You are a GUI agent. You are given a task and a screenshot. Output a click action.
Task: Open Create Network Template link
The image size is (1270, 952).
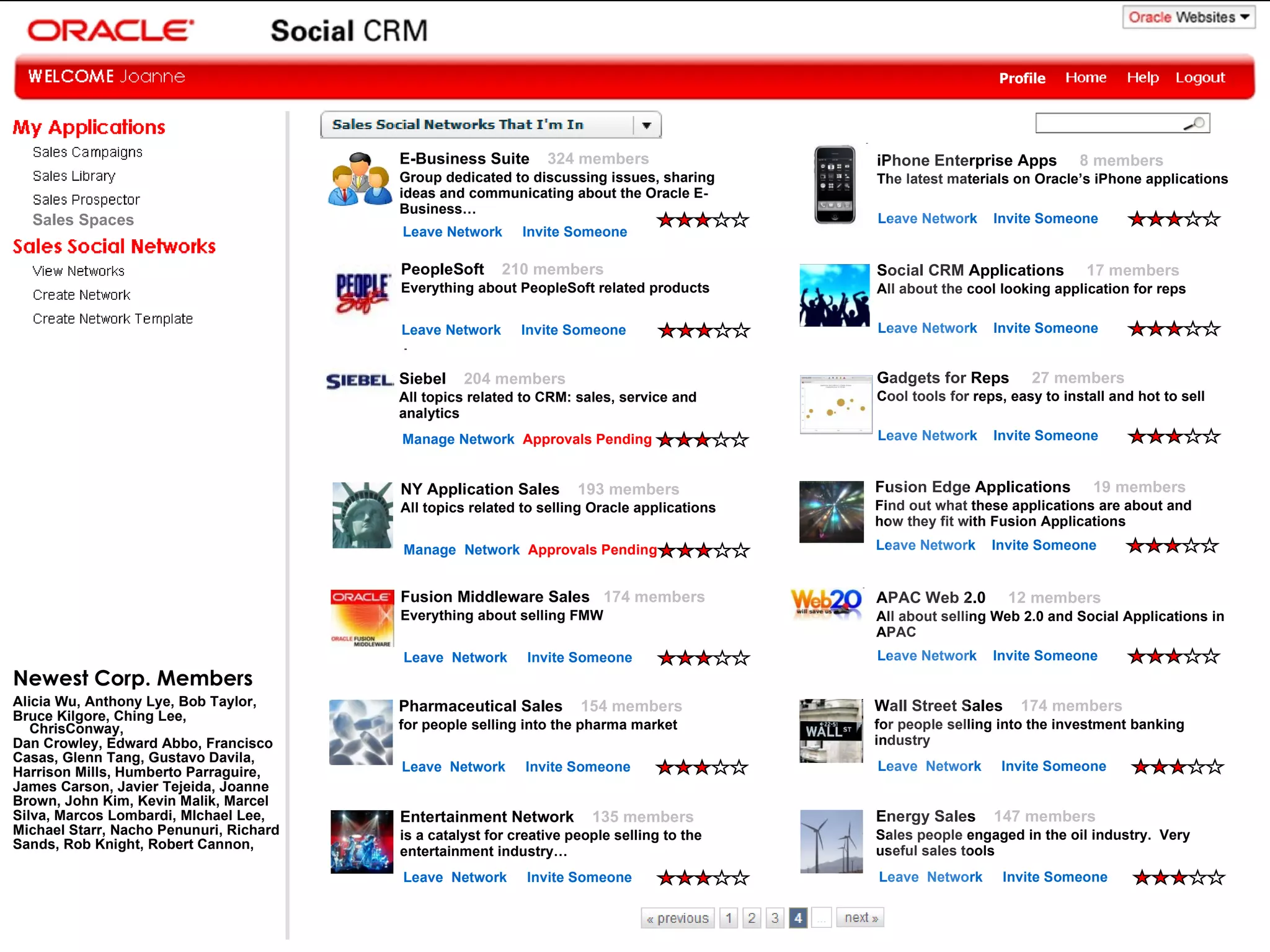113,319
